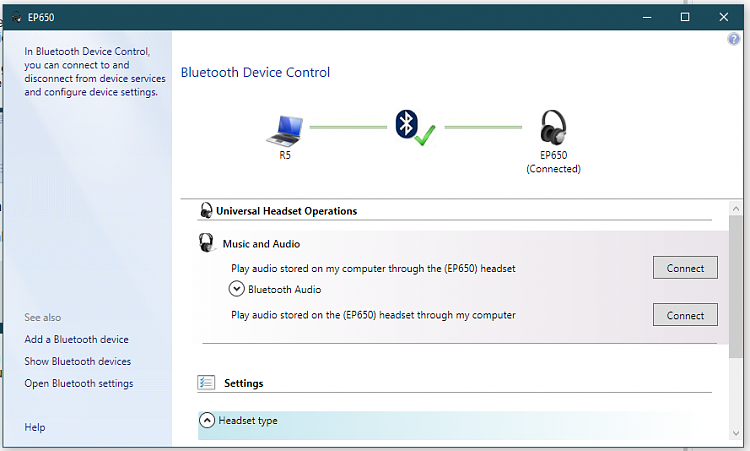The width and height of the screenshot is (750, 451).
Task: Maximize the EP650 window
Action: tap(685, 17)
